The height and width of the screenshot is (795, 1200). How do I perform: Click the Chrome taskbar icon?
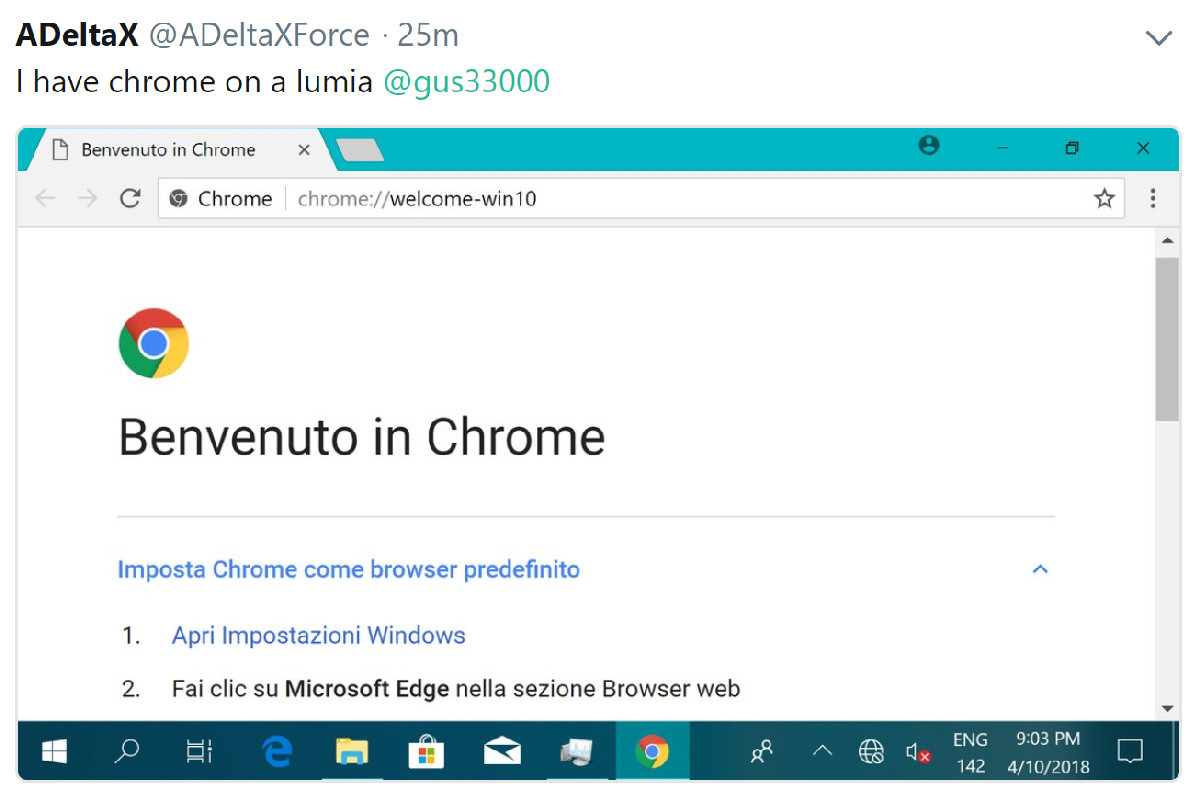(652, 751)
